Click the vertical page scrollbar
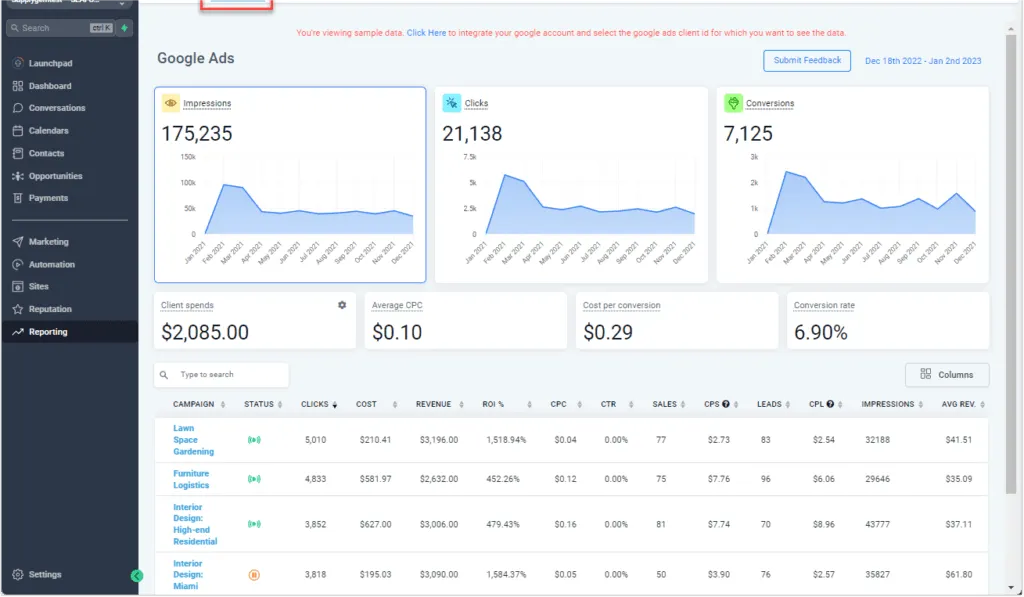This screenshot has height=597, width=1024. coord(1011,261)
